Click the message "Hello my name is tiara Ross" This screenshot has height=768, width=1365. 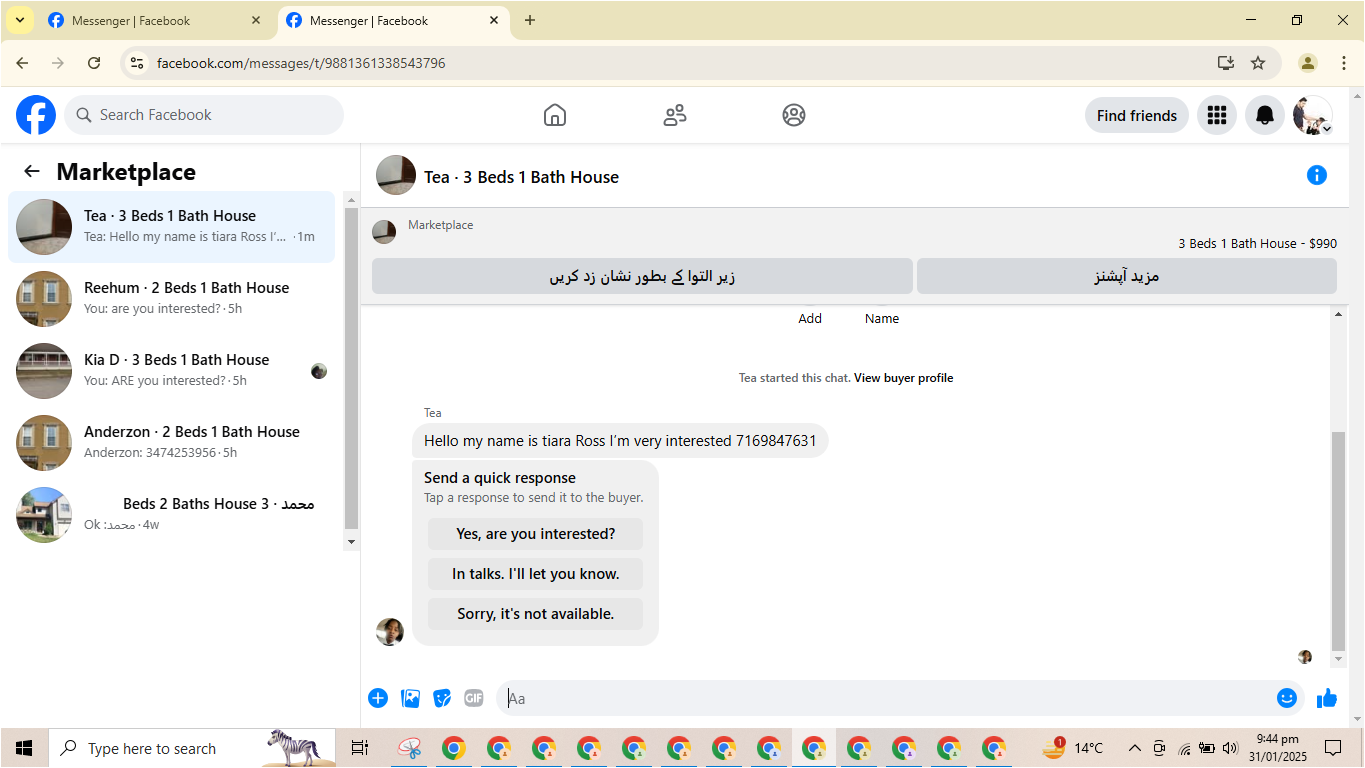[x=620, y=441]
